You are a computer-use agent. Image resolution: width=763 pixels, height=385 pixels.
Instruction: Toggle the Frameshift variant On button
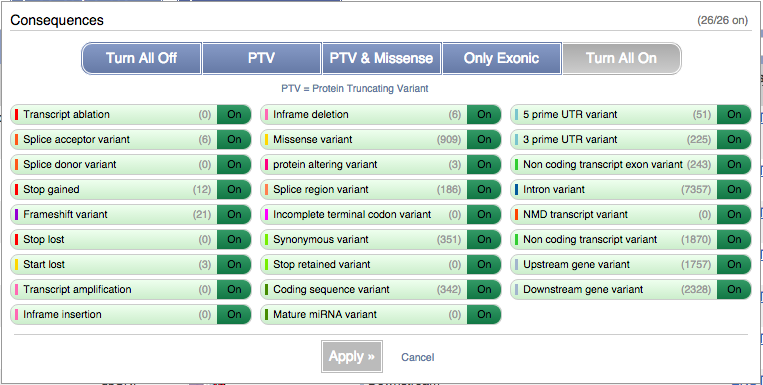point(234,215)
